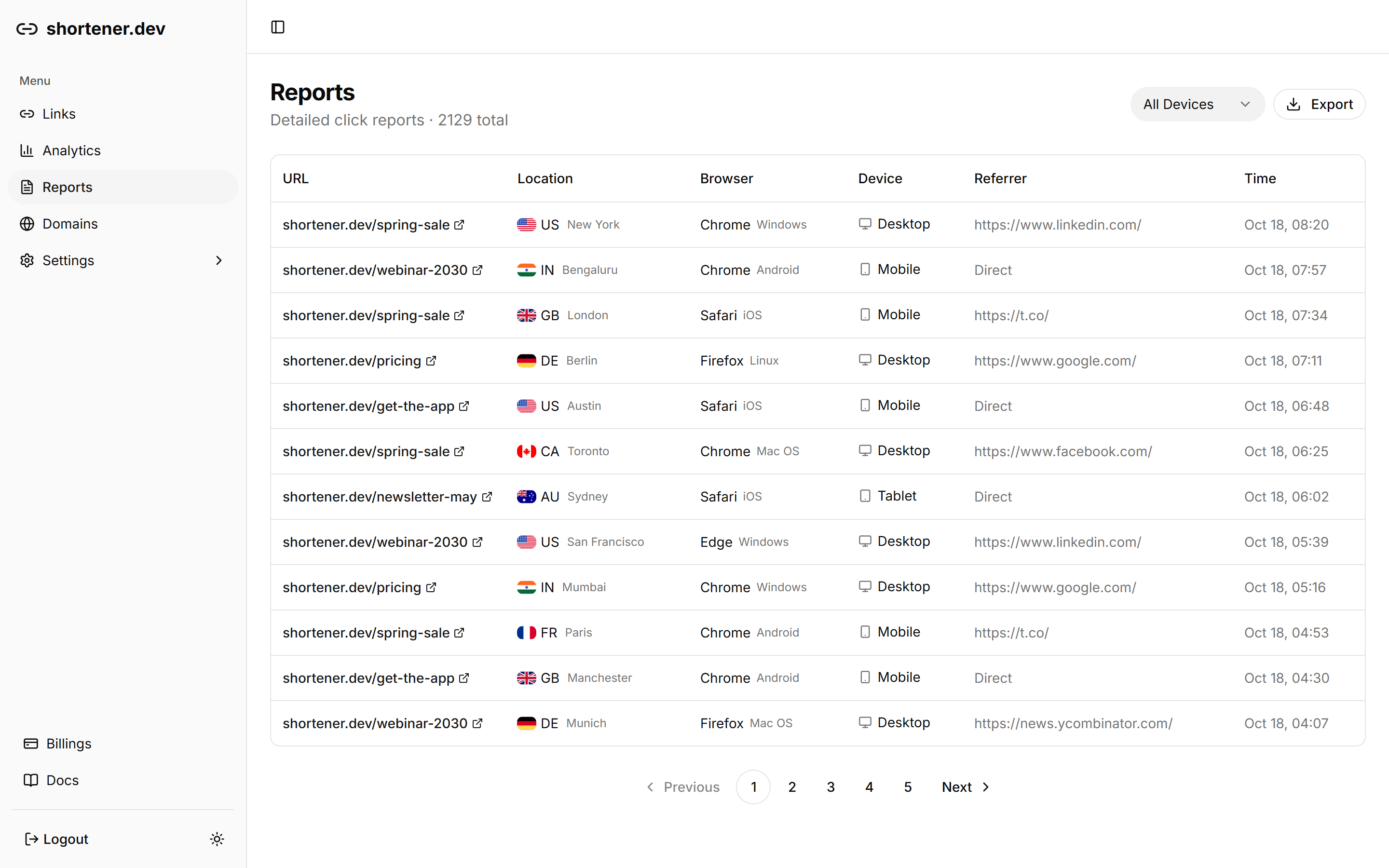Click the 'Mumbai' location cell

pyautogui.click(x=584, y=587)
